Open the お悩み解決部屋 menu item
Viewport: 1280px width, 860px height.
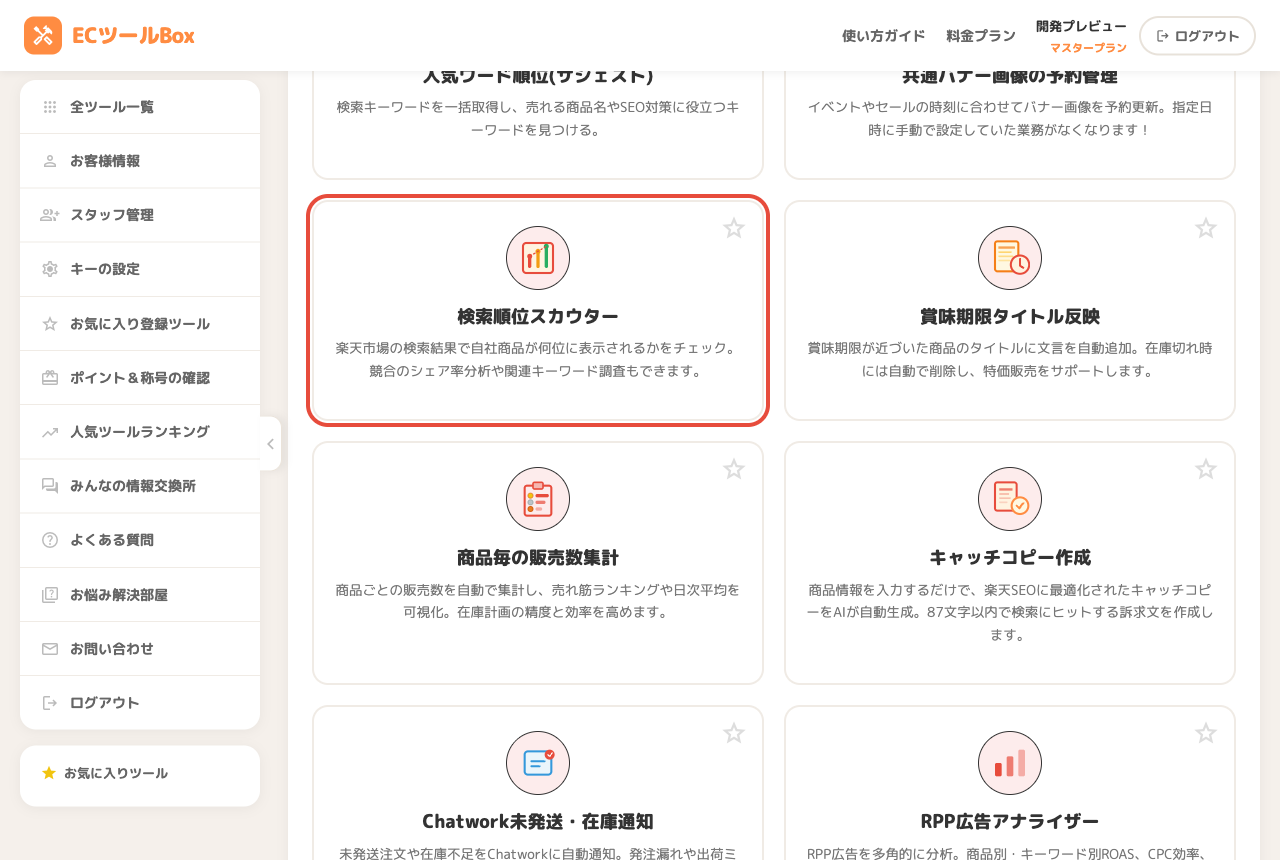(x=140, y=595)
